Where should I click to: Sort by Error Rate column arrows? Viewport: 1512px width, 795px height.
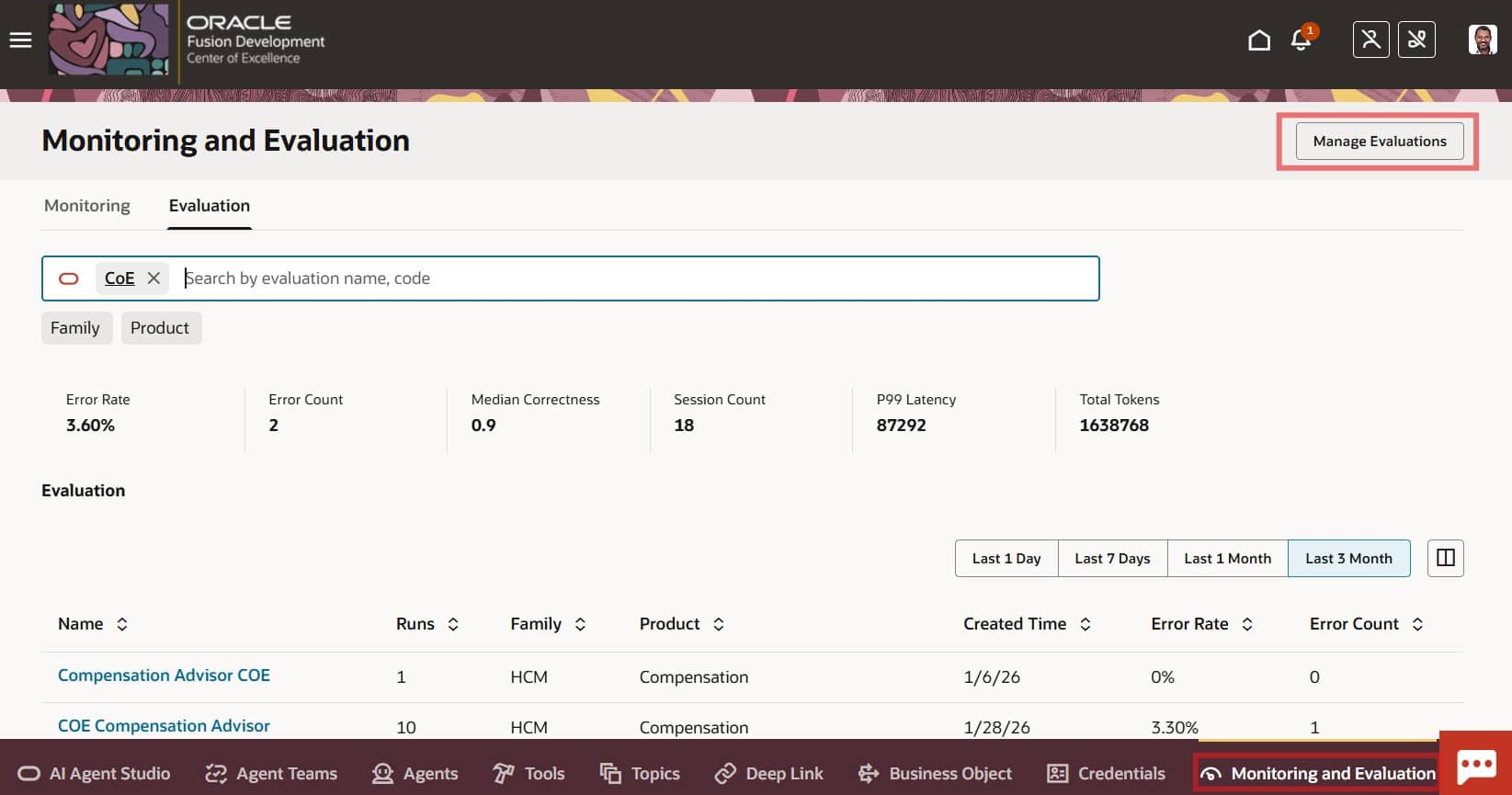[x=1247, y=624]
